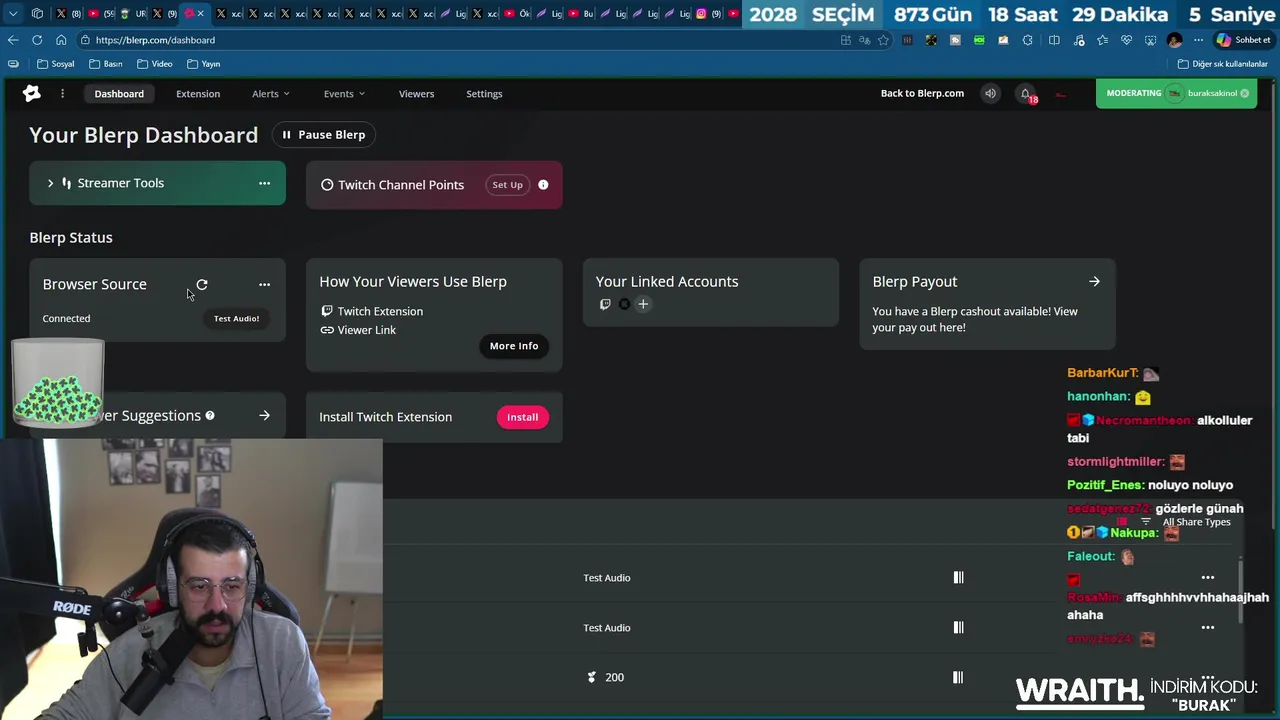The height and width of the screenshot is (720, 1280).
Task: Open notifications bell with 18 badge
Action: (x=1026, y=94)
